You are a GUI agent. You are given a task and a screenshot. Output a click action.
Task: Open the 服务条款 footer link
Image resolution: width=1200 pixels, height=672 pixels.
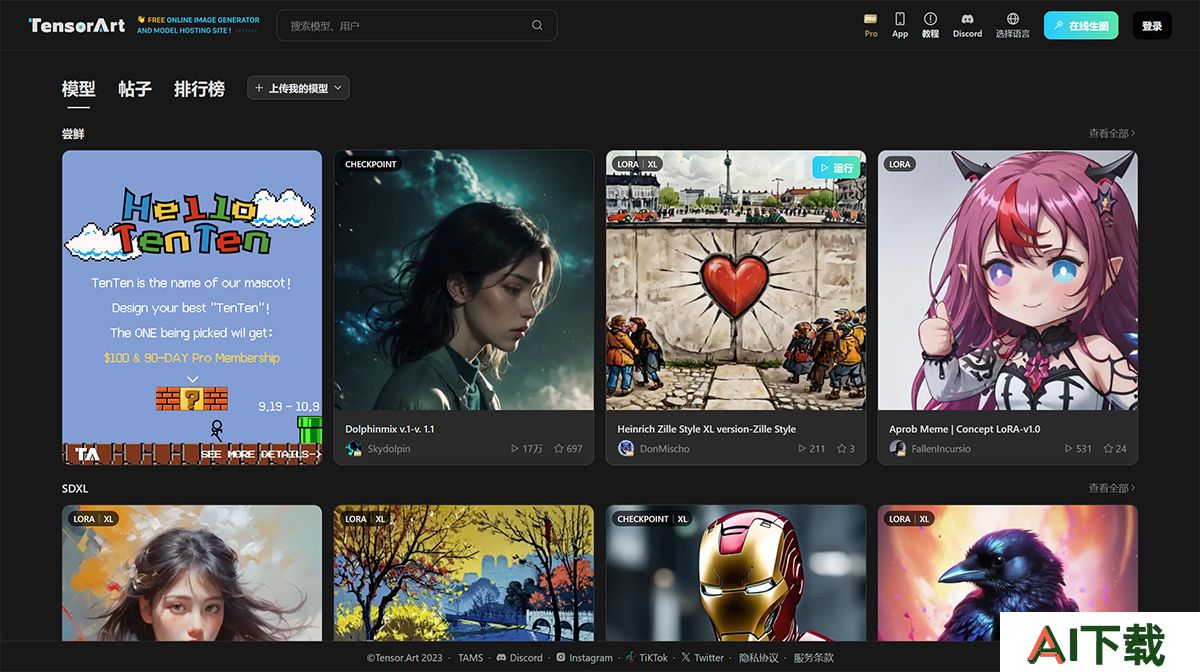tap(814, 657)
